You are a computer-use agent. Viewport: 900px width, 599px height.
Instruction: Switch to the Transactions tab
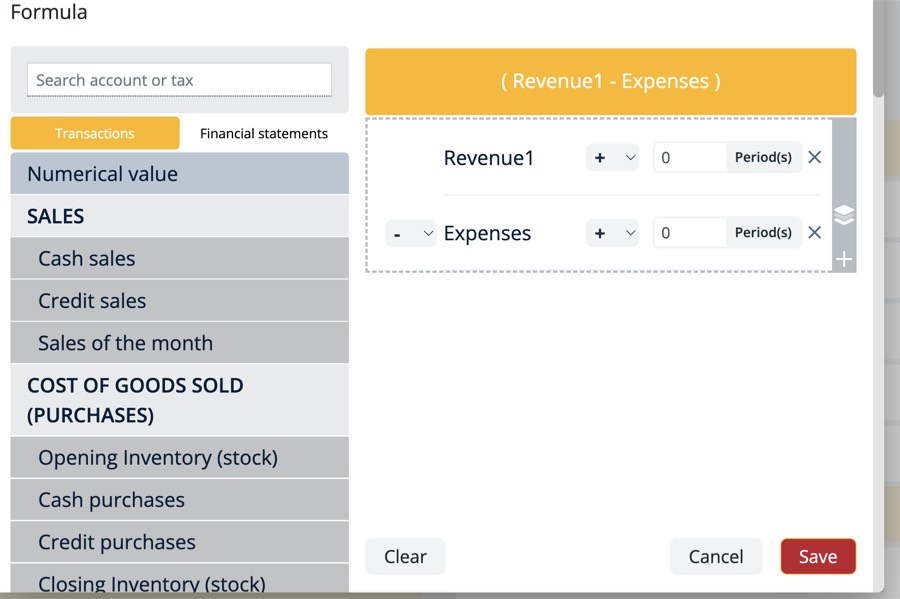click(x=95, y=133)
